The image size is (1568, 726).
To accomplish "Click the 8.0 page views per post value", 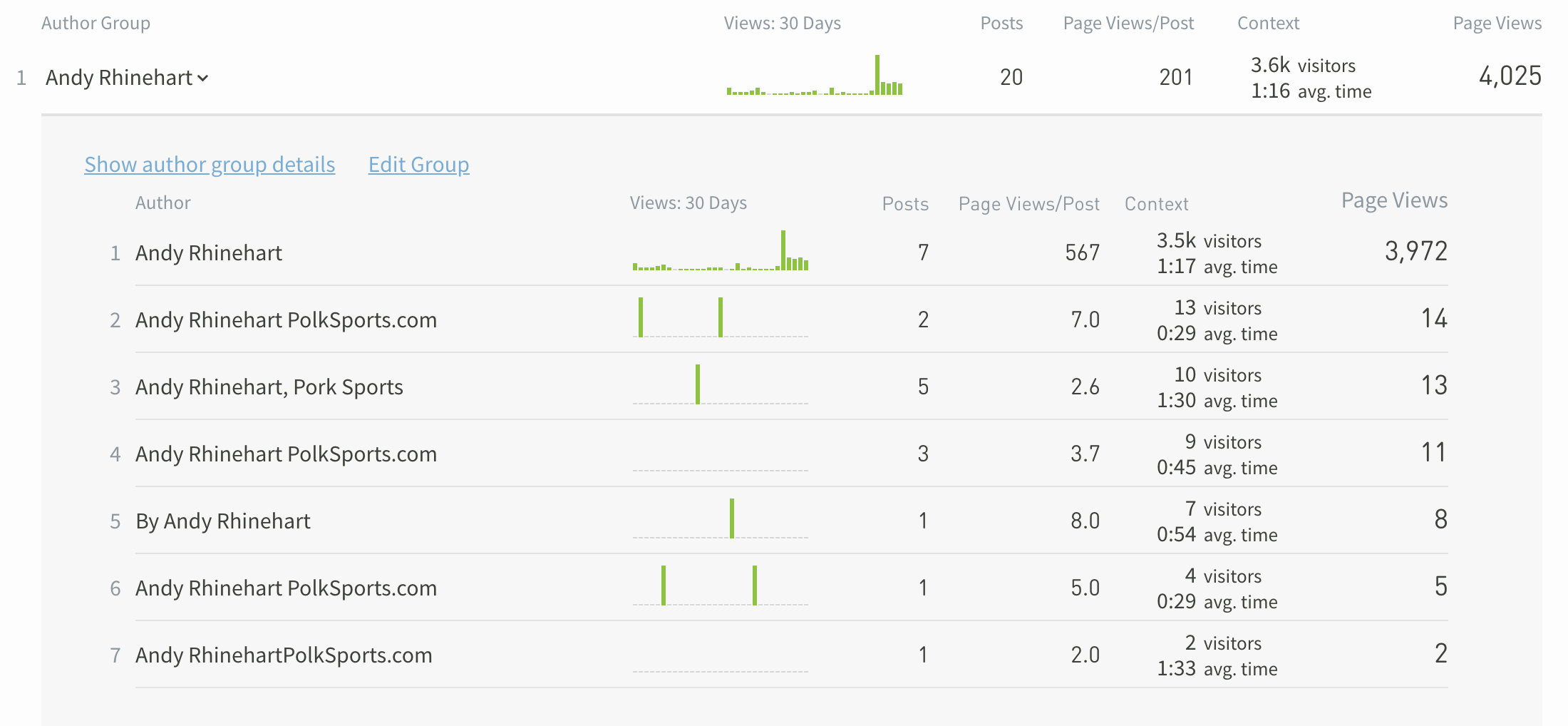I will pos(1085,521).
